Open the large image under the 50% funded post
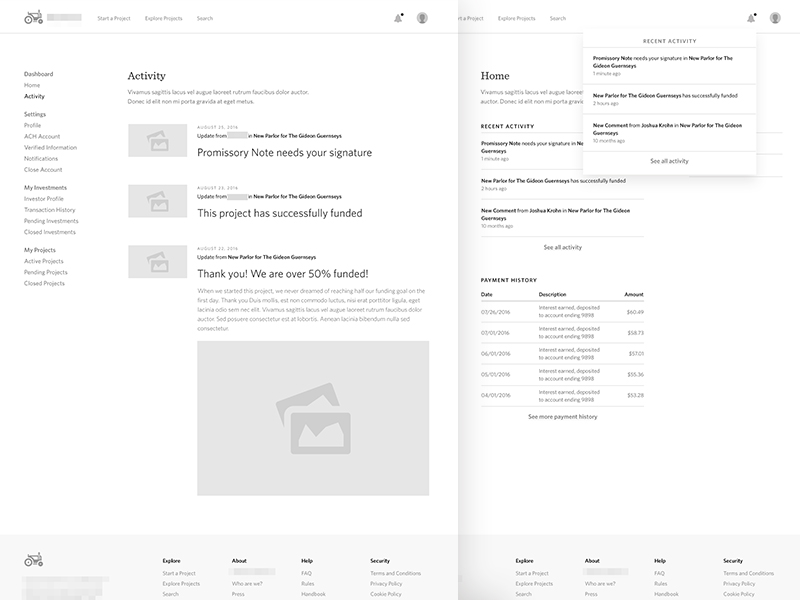 (x=313, y=418)
